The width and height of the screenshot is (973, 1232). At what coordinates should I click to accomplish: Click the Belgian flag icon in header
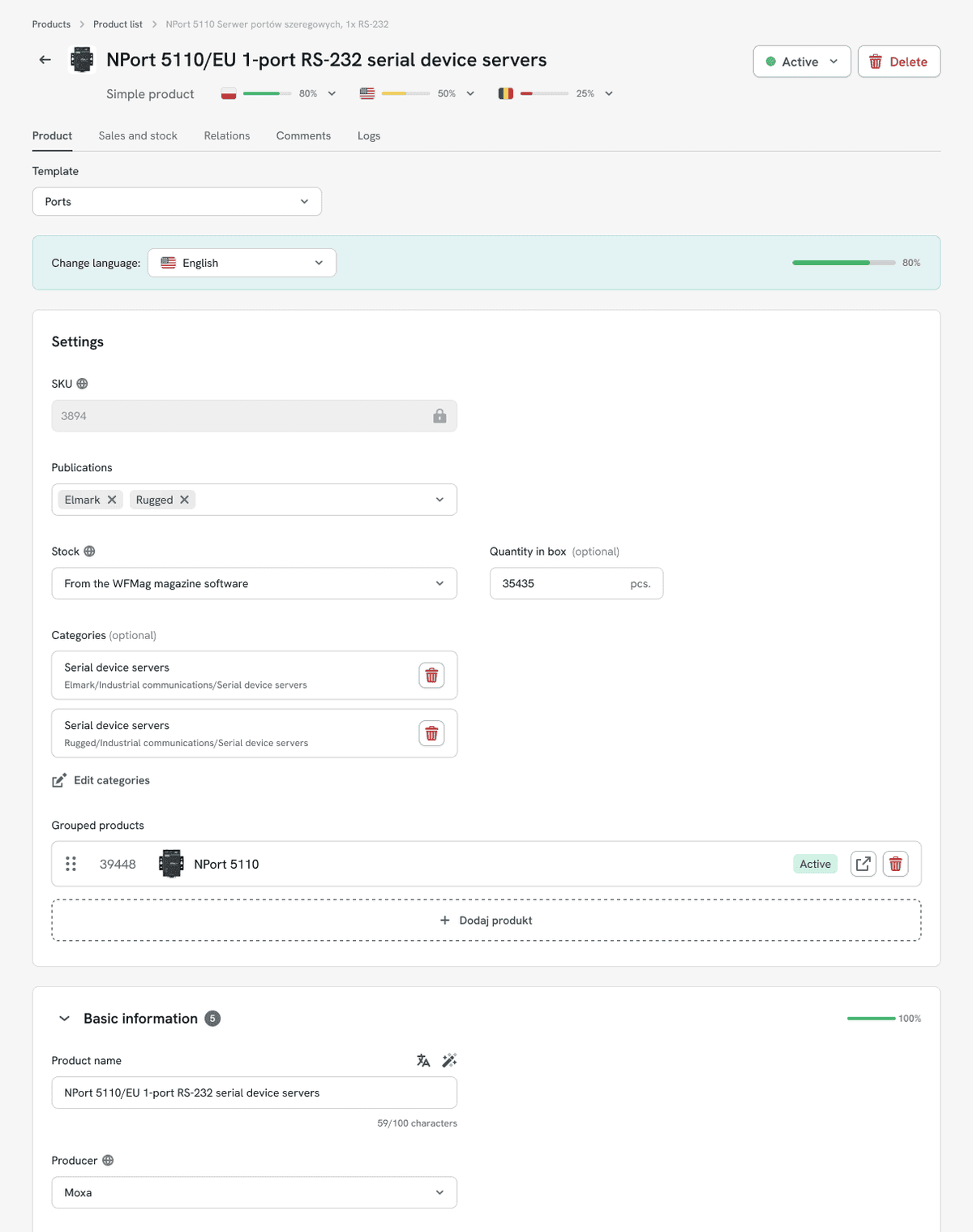coord(506,93)
